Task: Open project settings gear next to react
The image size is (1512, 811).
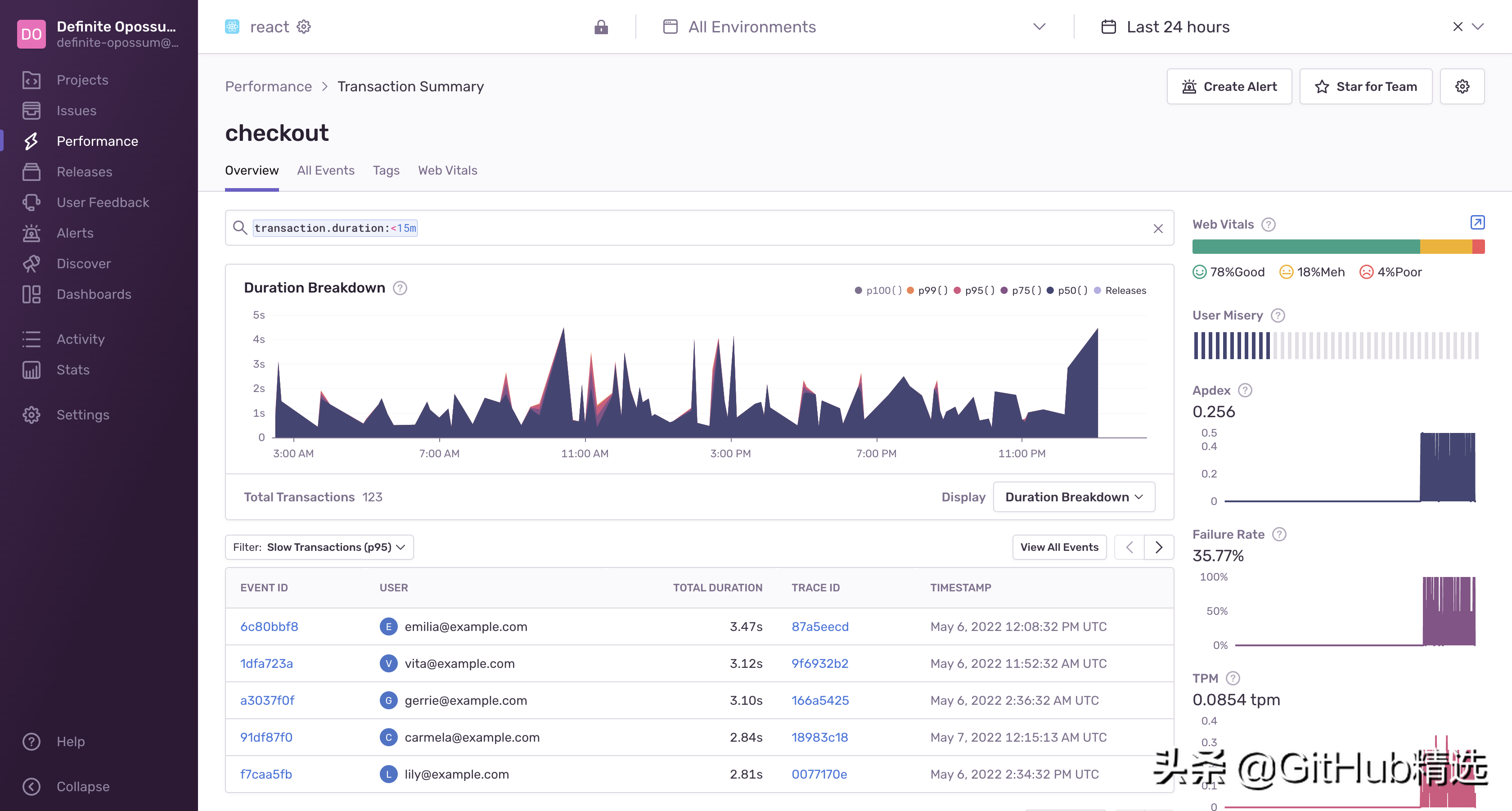Action: [303, 27]
